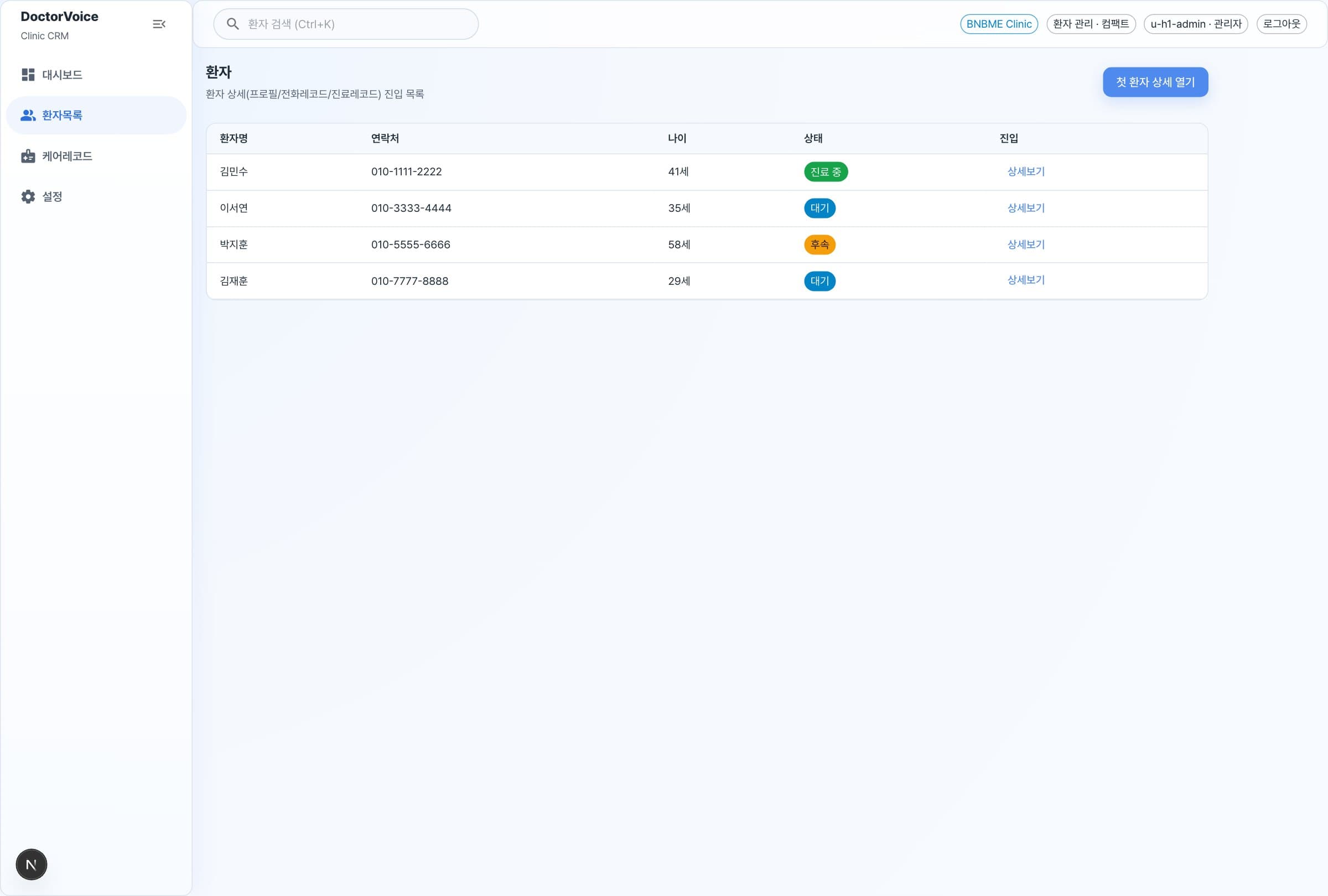Screen dimensions: 1328x896
Task: Click the 대기 status badge for 이서연
Action: point(819,208)
